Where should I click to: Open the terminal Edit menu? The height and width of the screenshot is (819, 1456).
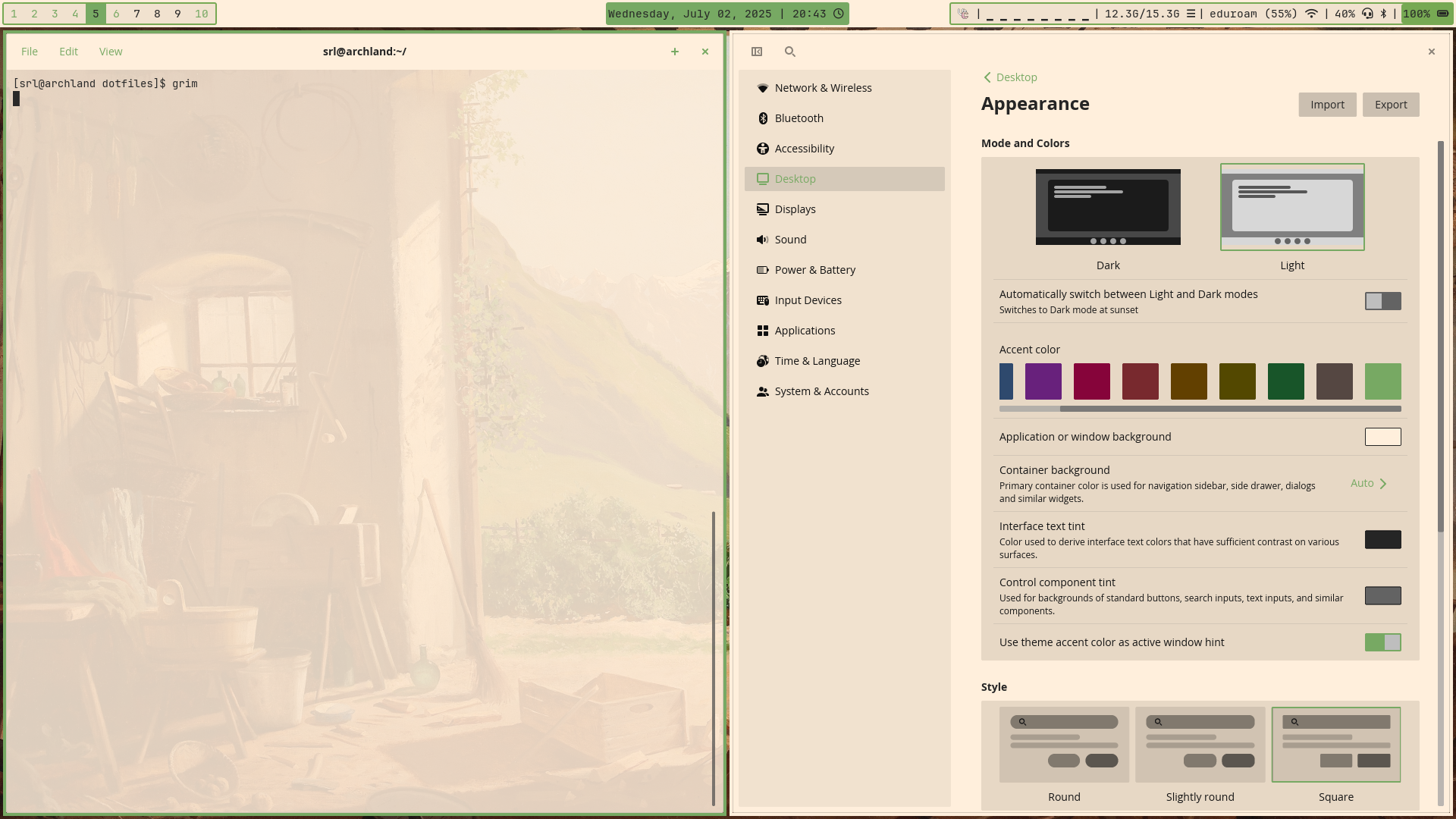click(x=68, y=52)
